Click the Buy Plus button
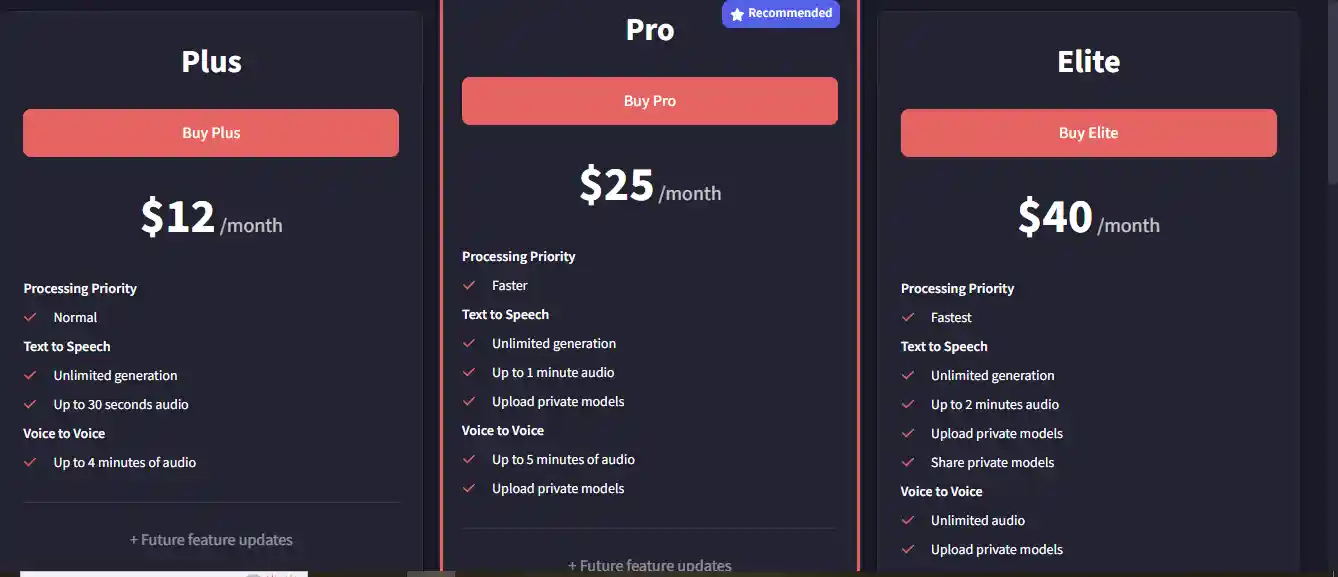 click(x=211, y=133)
